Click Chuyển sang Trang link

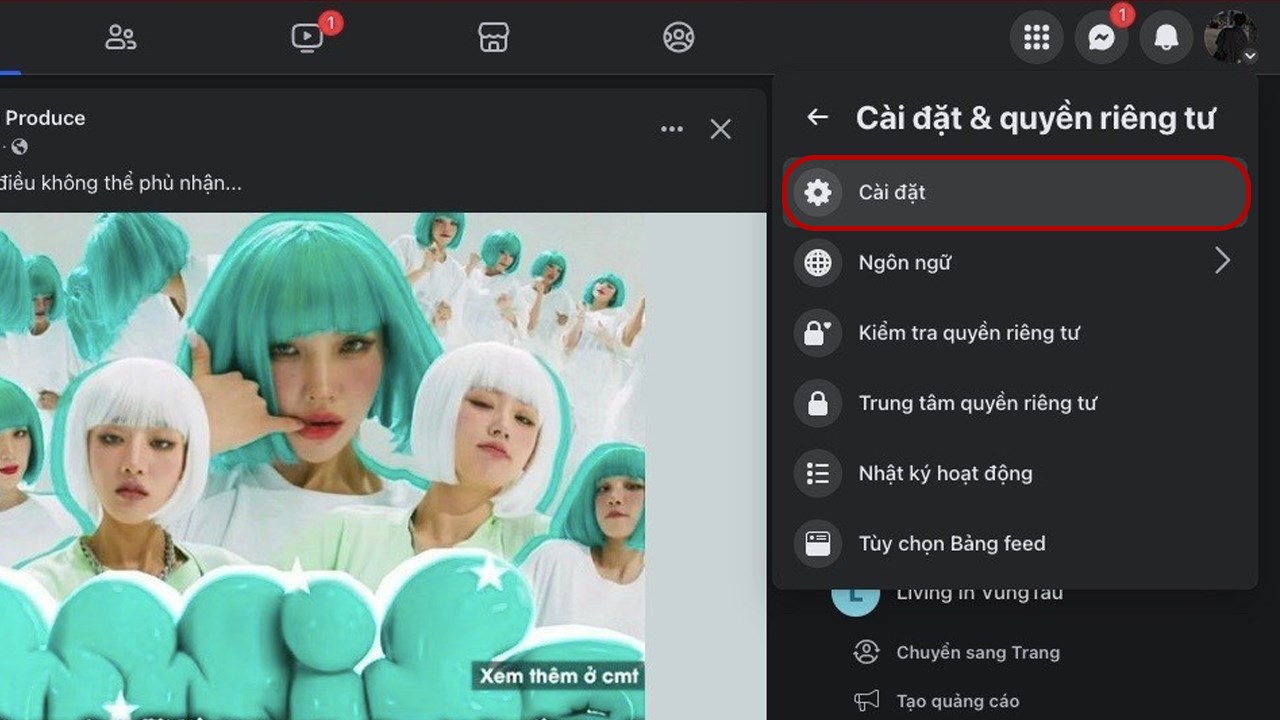(x=978, y=652)
